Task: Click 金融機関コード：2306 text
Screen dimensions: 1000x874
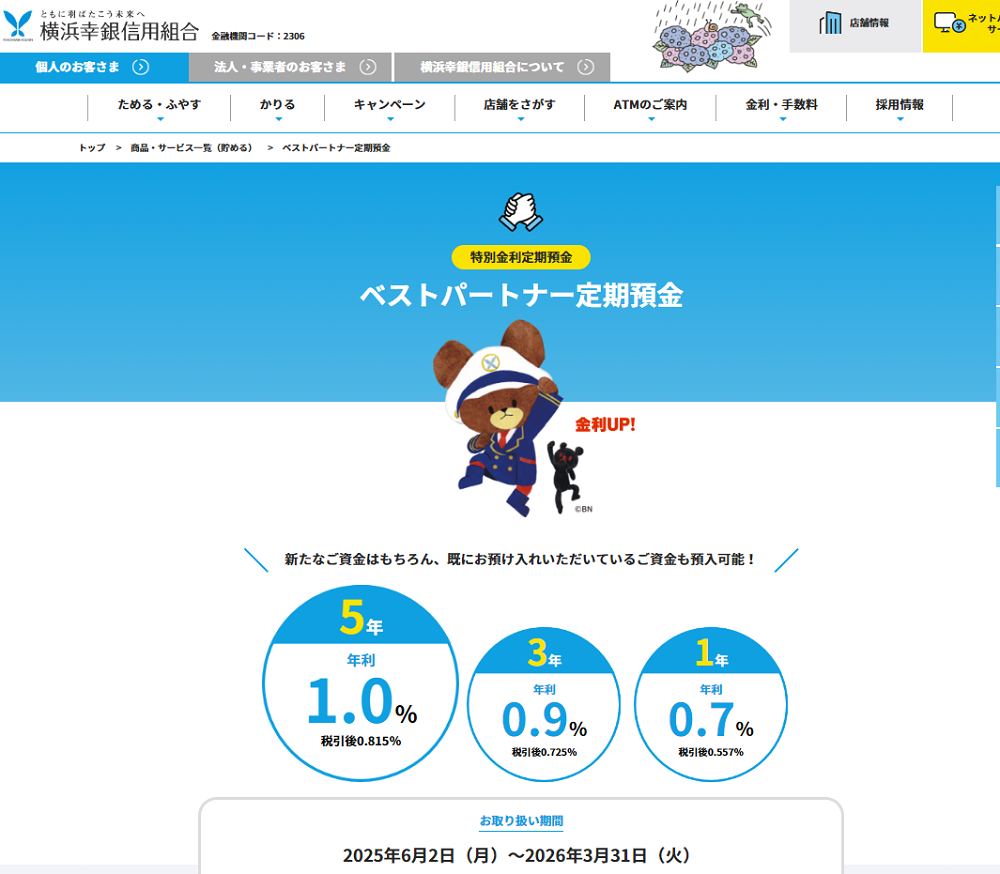Action: [258, 36]
